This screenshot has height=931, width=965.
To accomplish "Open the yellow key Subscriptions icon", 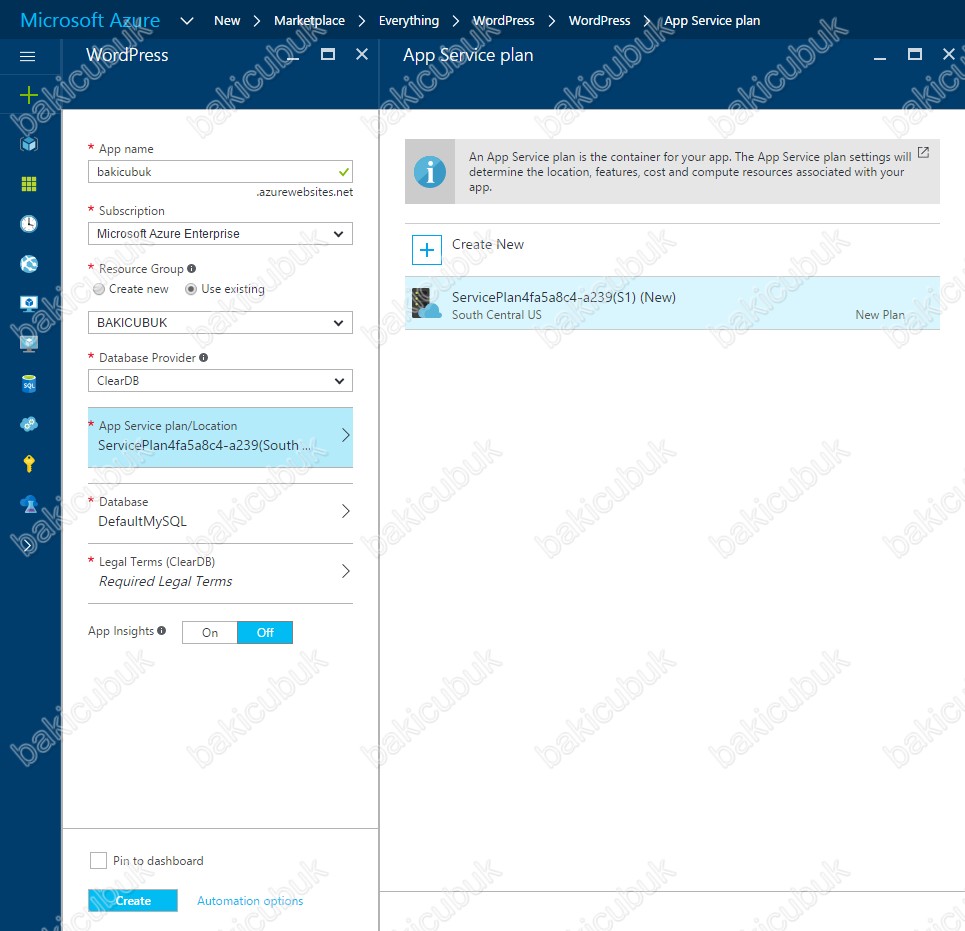I will click(x=29, y=463).
